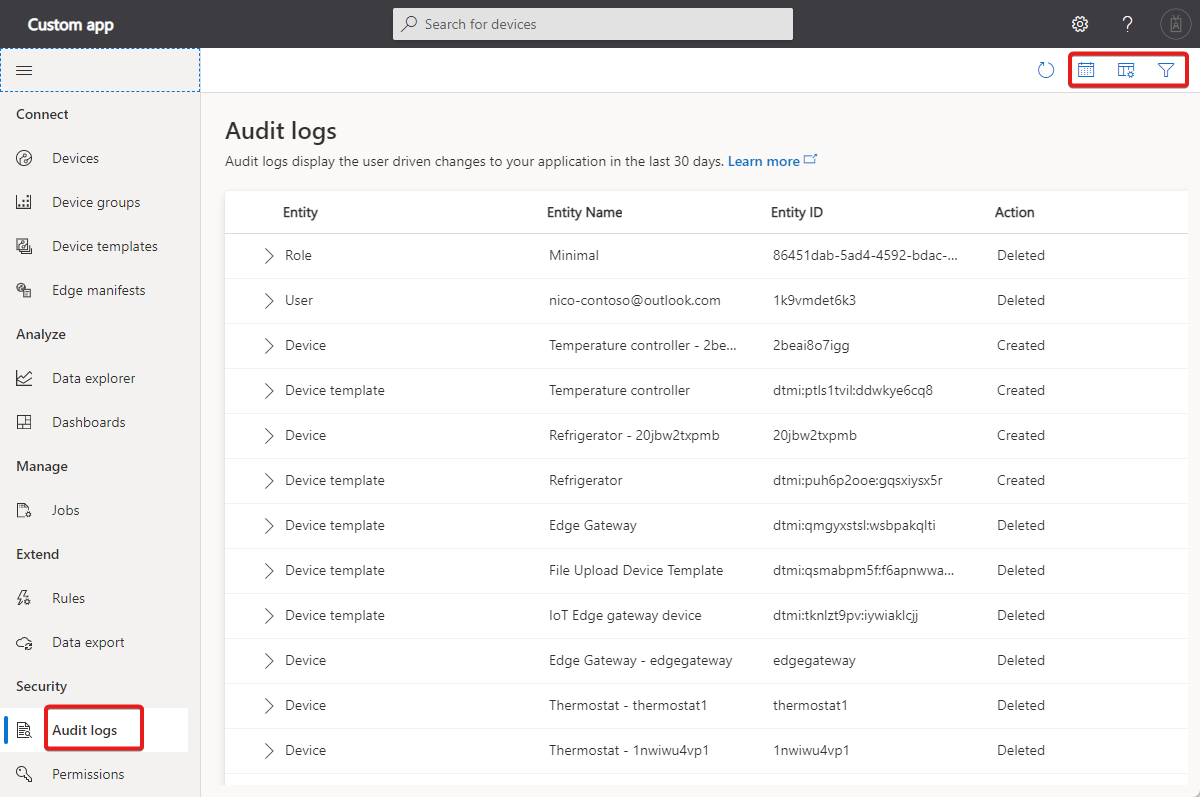This screenshot has height=797, width=1200.
Task: Open the filter panel
Action: coord(1166,70)
